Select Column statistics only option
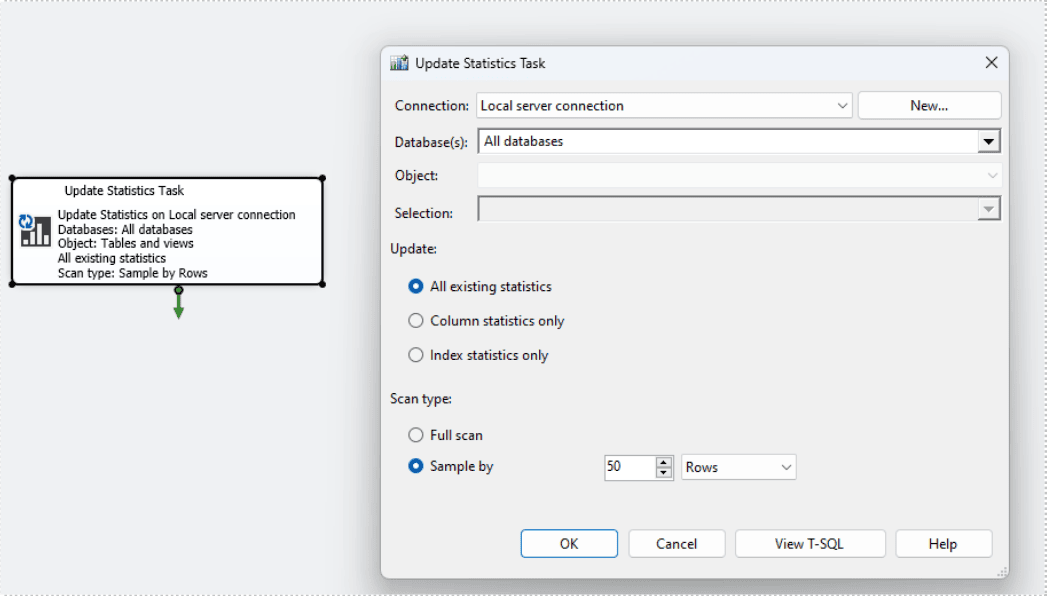Image resolution: width=1049 pixels, height=596 pixels. (415, 320)
